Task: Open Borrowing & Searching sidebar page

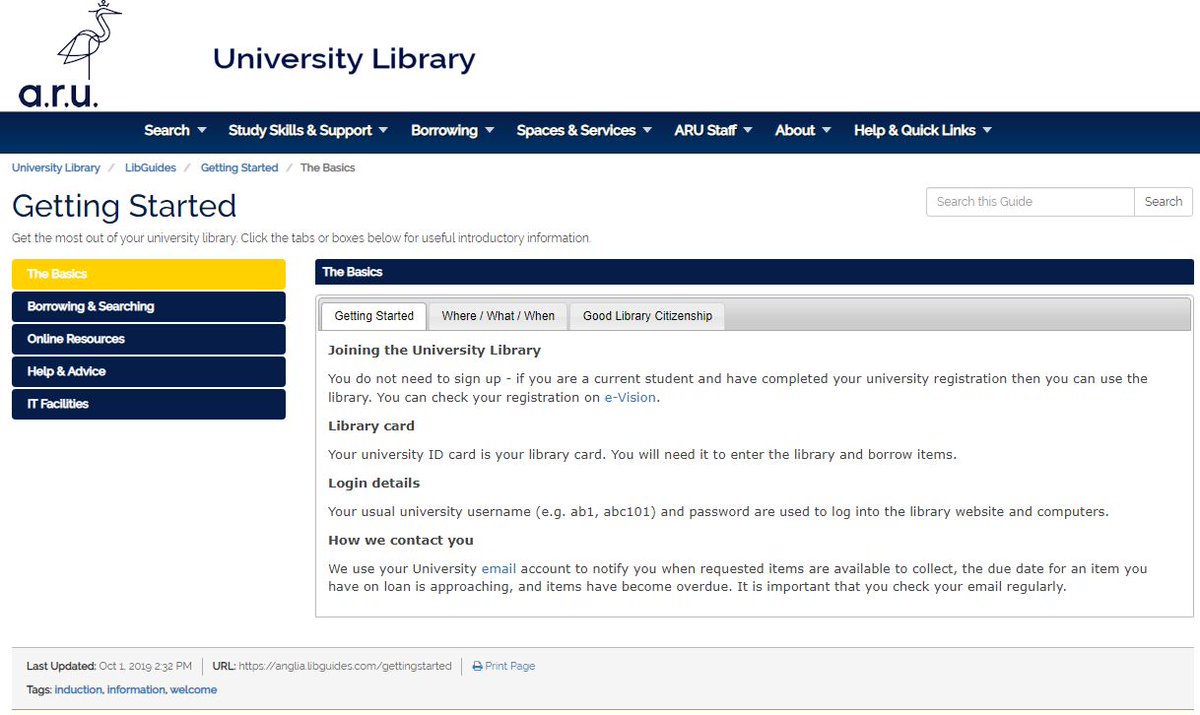Action: [148, 307]
